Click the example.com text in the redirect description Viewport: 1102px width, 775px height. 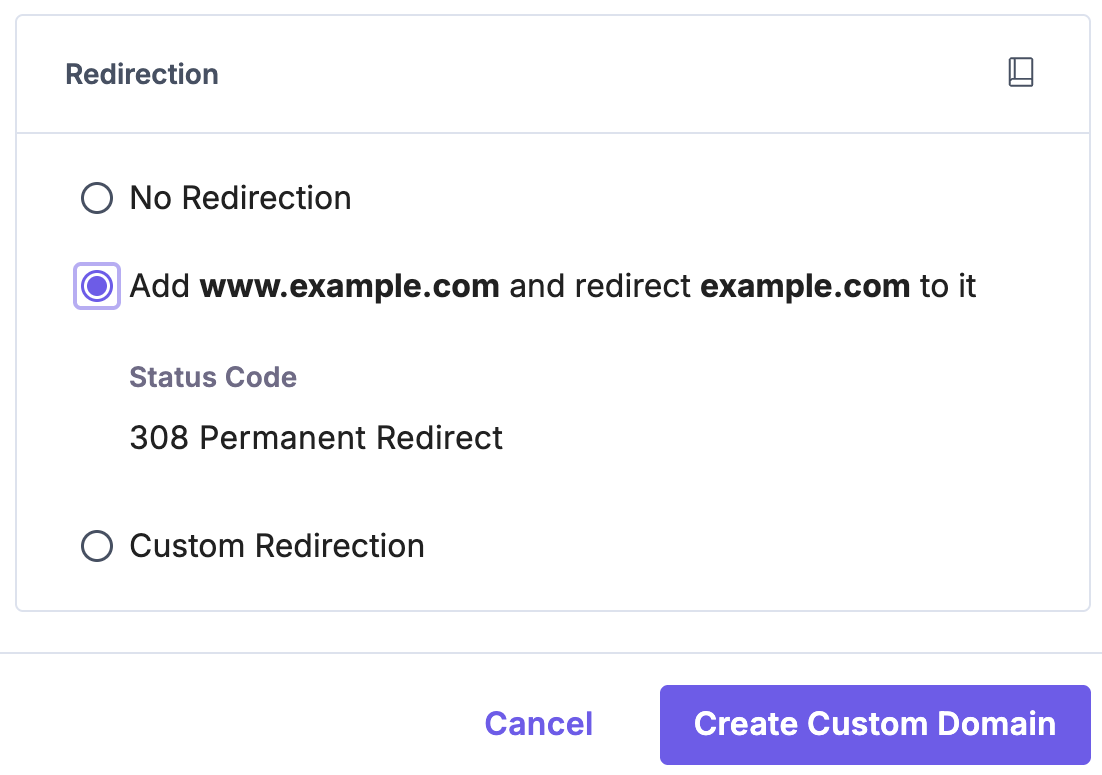pos(803,286)
